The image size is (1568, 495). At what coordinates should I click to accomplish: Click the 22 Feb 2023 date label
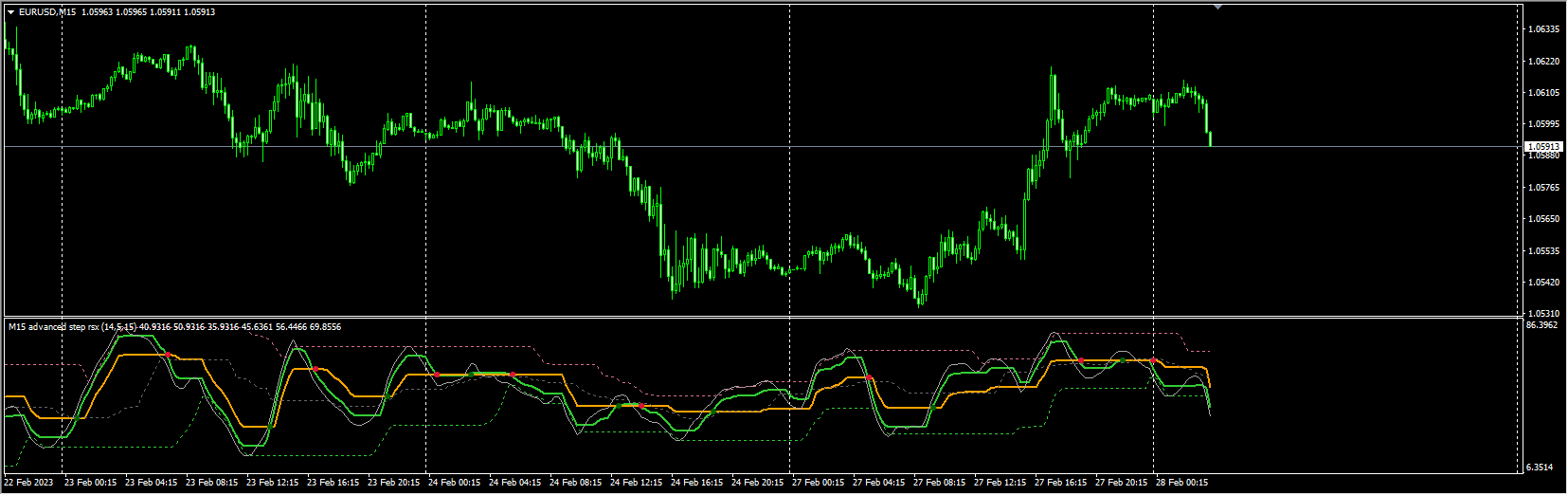[29, 483]
